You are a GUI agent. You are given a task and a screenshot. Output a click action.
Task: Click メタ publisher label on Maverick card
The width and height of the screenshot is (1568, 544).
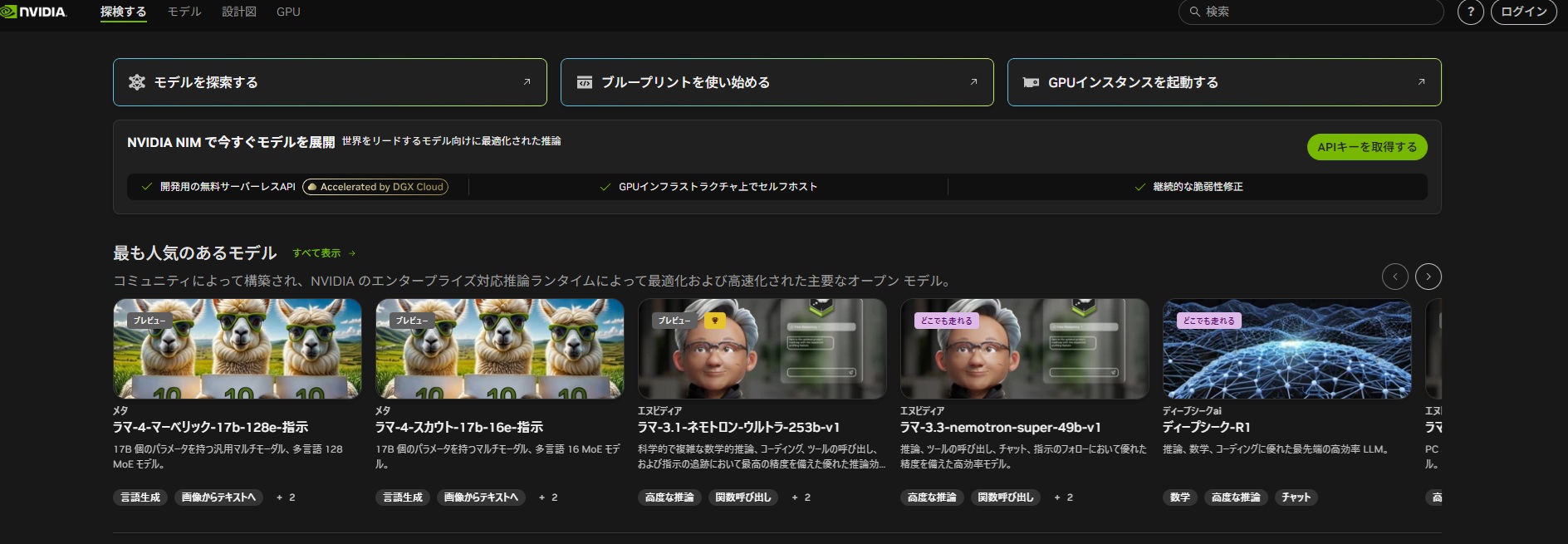pos(120,410)
